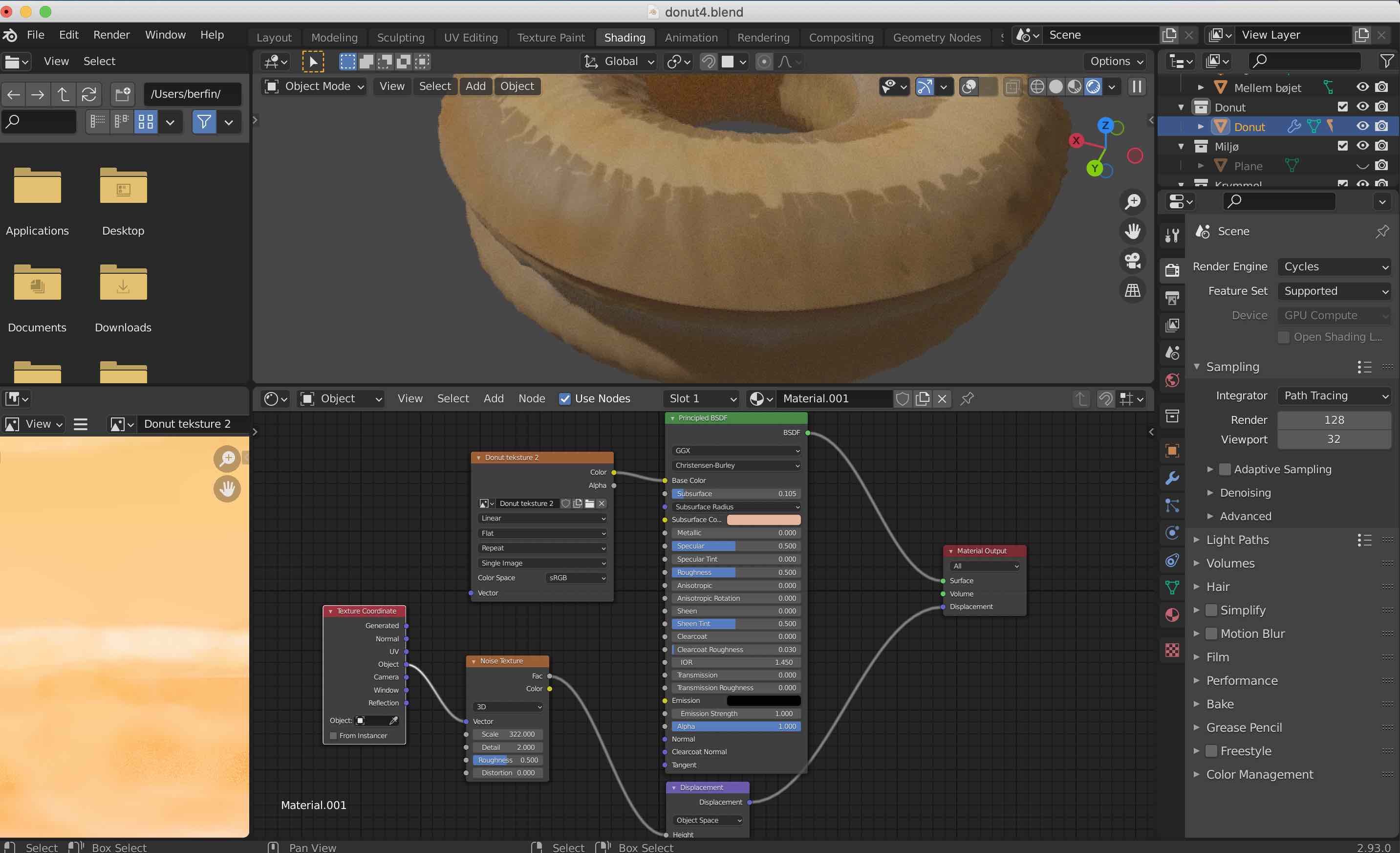This screenshot has width=1400, height=853.
Task: Open the Material properties tab
Action: coord(1172,615)
